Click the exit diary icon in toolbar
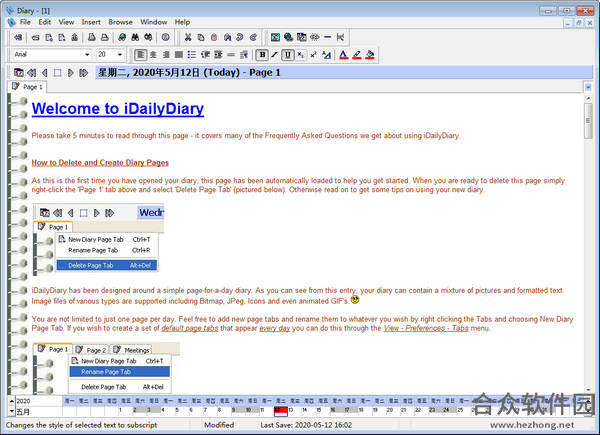Viewport: 600px width, 435px height. (x=18, y=37)
